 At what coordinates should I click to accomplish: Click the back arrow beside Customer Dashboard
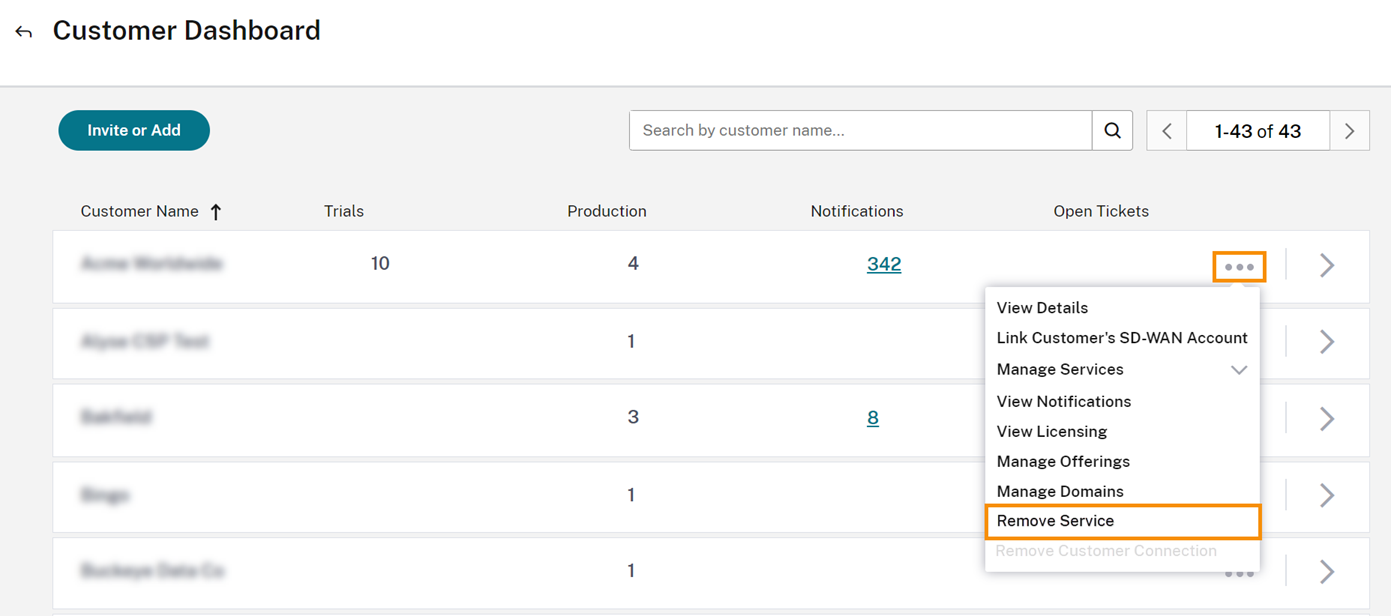click(24, 32)
